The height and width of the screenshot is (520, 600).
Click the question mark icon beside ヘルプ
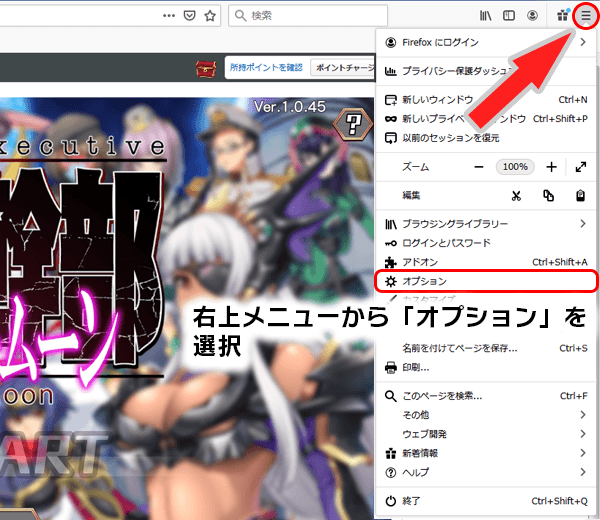point(391,473)
